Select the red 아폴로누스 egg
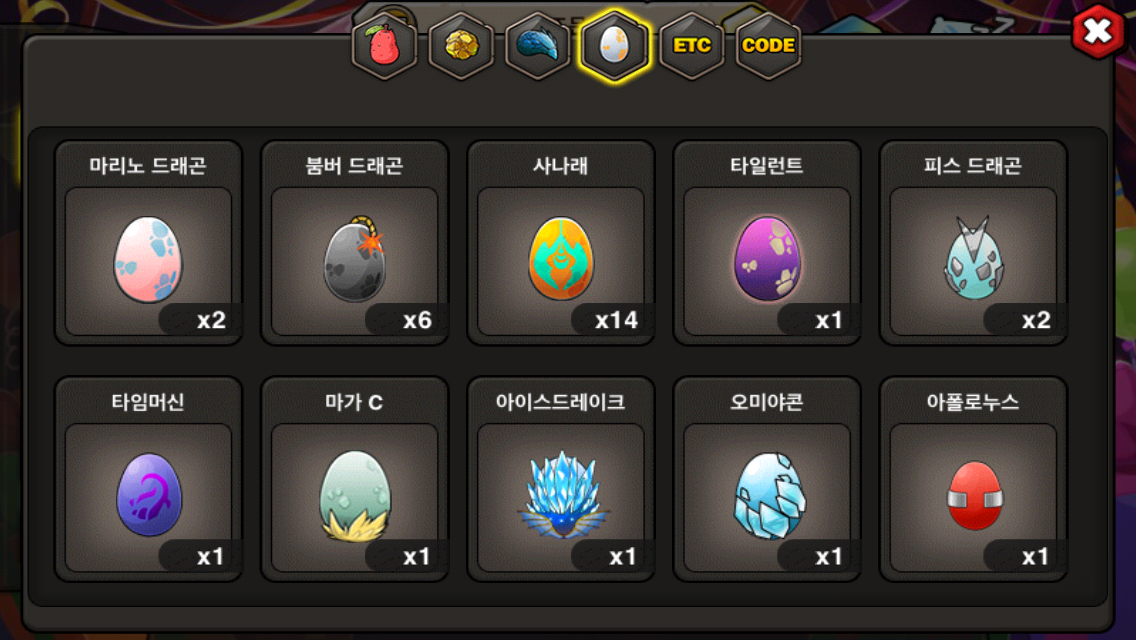Viewport: 1136px width, 640px height. 974,496
